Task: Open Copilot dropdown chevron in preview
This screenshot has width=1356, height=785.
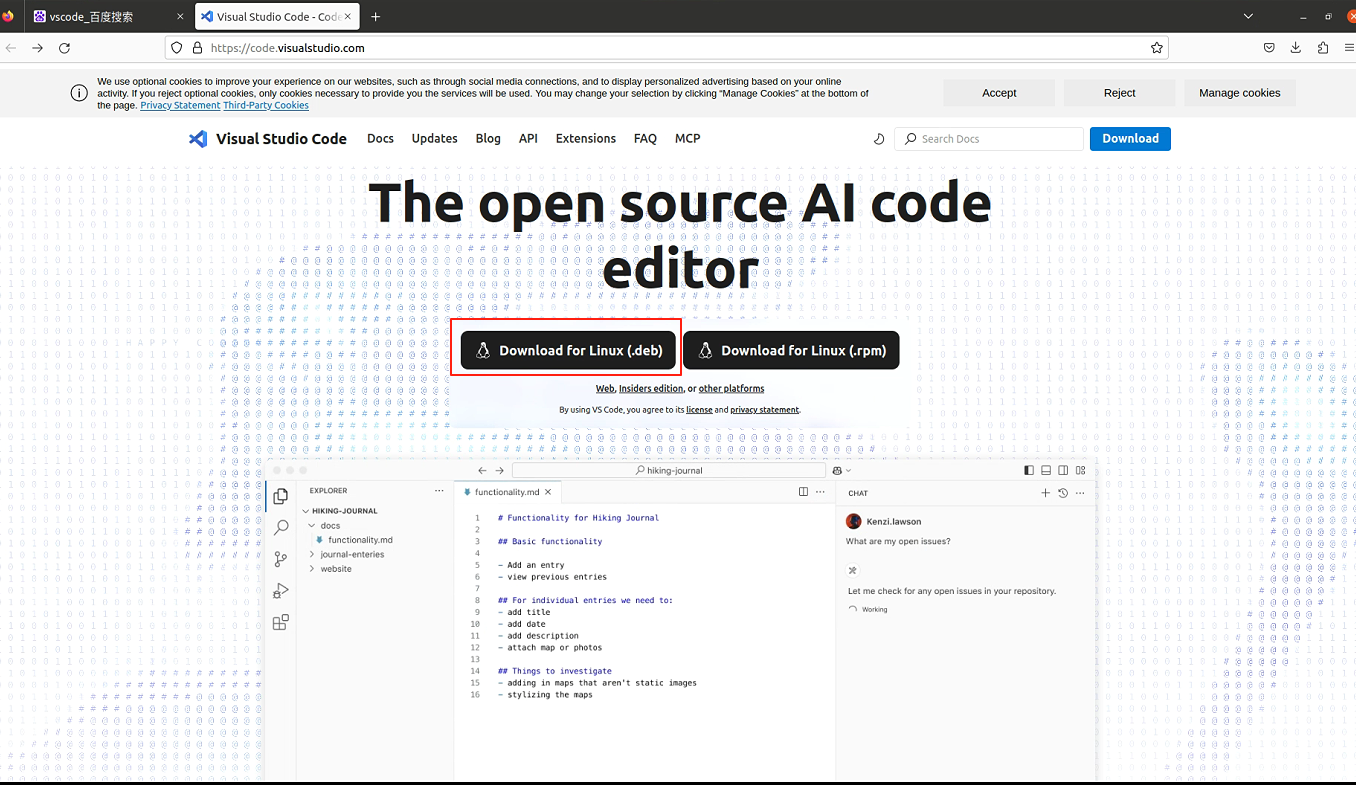Action: coord(849,471)
